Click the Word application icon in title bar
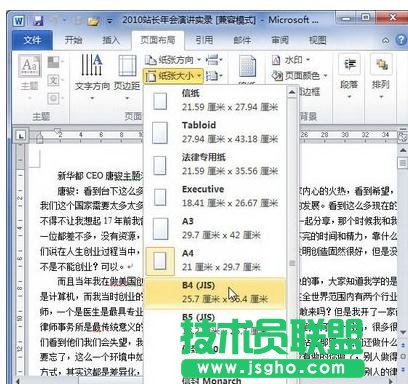Image resolution: width=408 pixels, height=384 pixels. pos(19,21)
